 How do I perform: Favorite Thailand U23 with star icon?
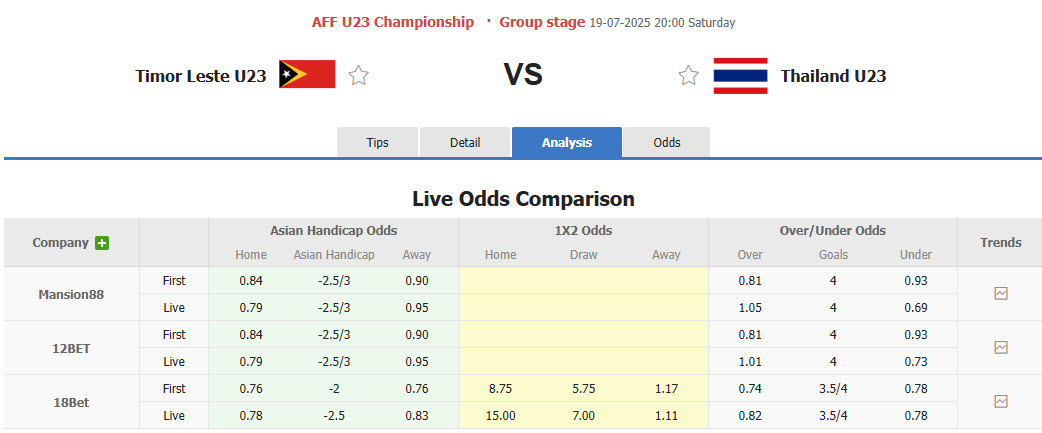coord(688,76)
